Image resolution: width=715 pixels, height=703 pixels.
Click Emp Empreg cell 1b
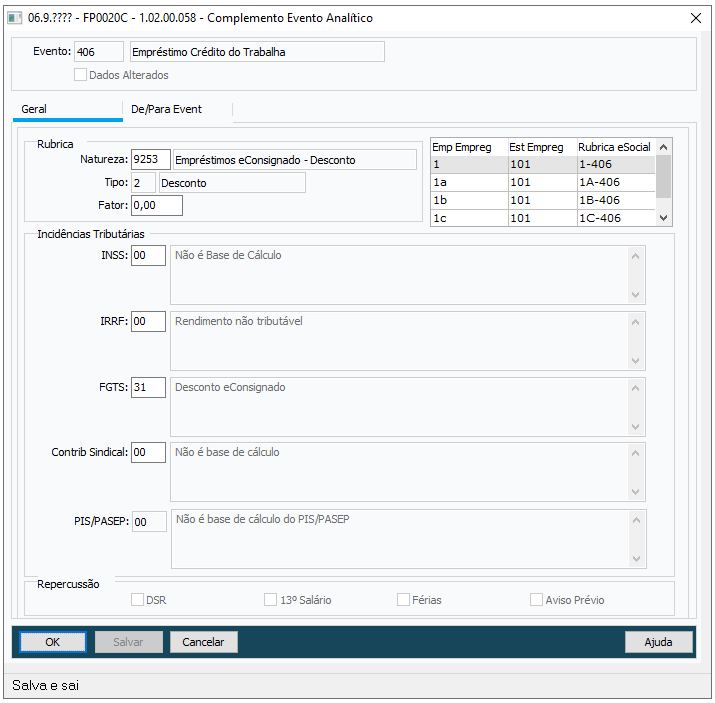tap(469, 200)
